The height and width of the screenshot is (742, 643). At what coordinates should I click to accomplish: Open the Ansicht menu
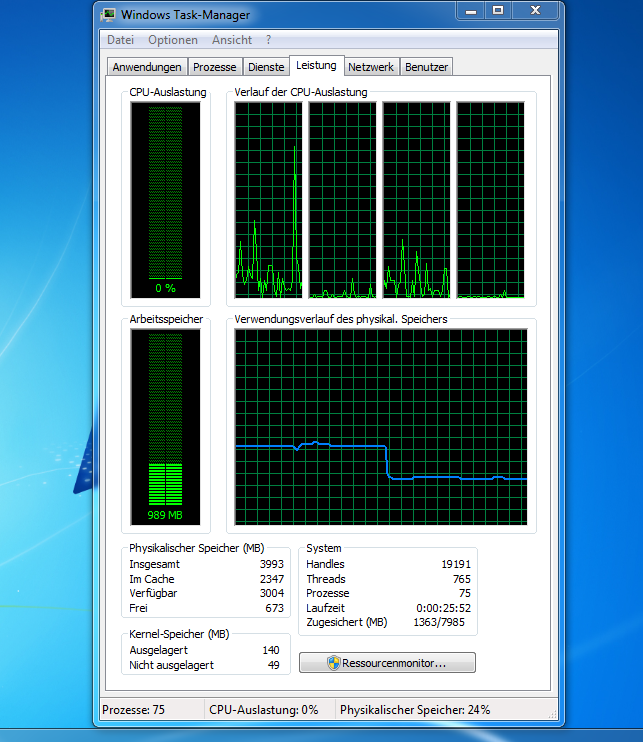click(x=232, y=40)
